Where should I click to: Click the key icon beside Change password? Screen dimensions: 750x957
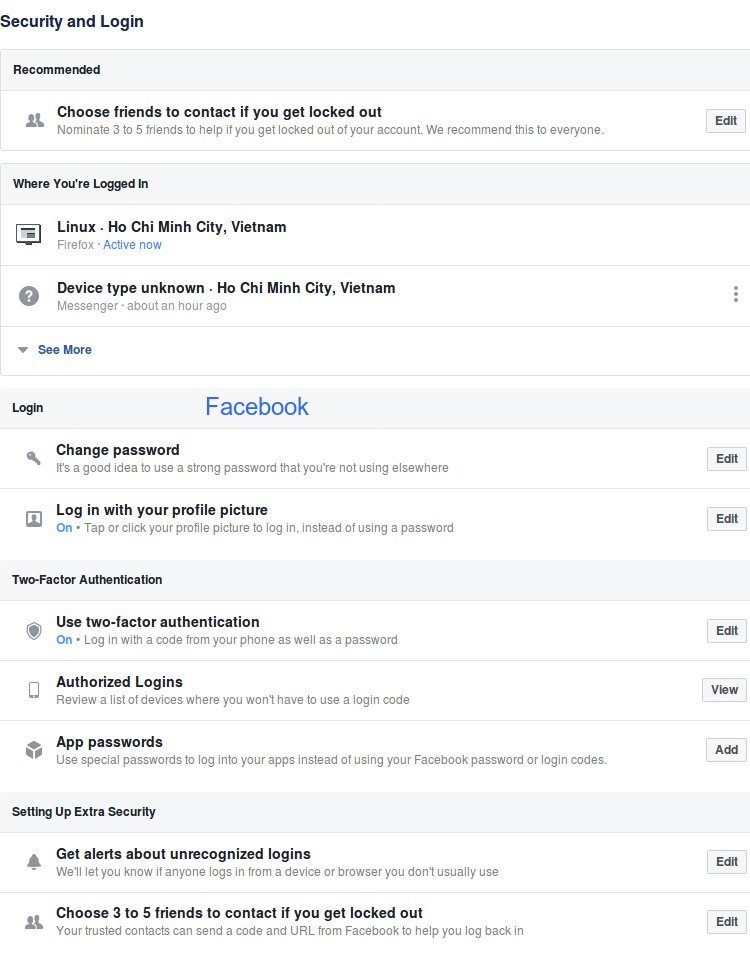coord(34,458)
